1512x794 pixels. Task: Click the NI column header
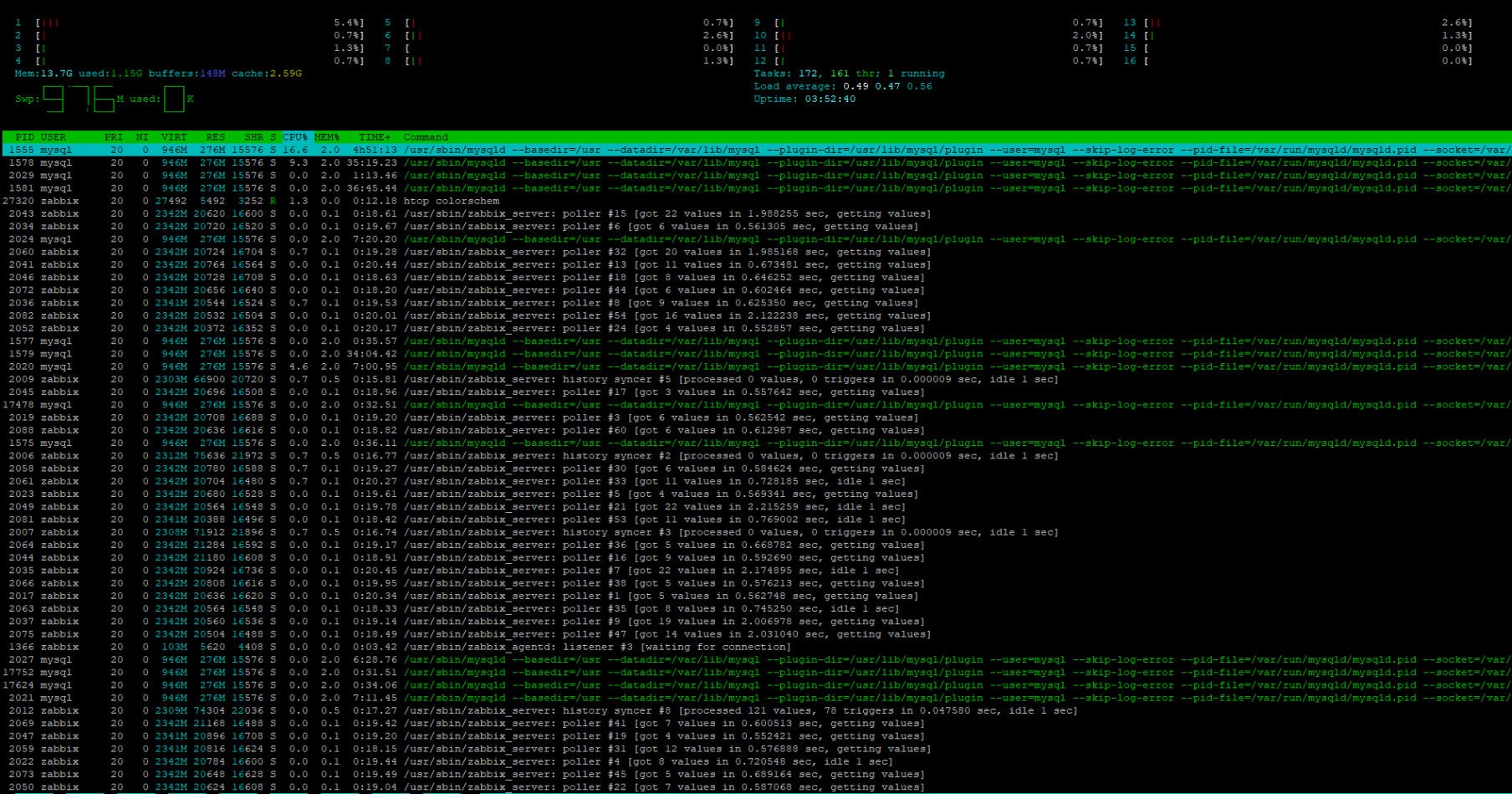click(x=142, y=137)
